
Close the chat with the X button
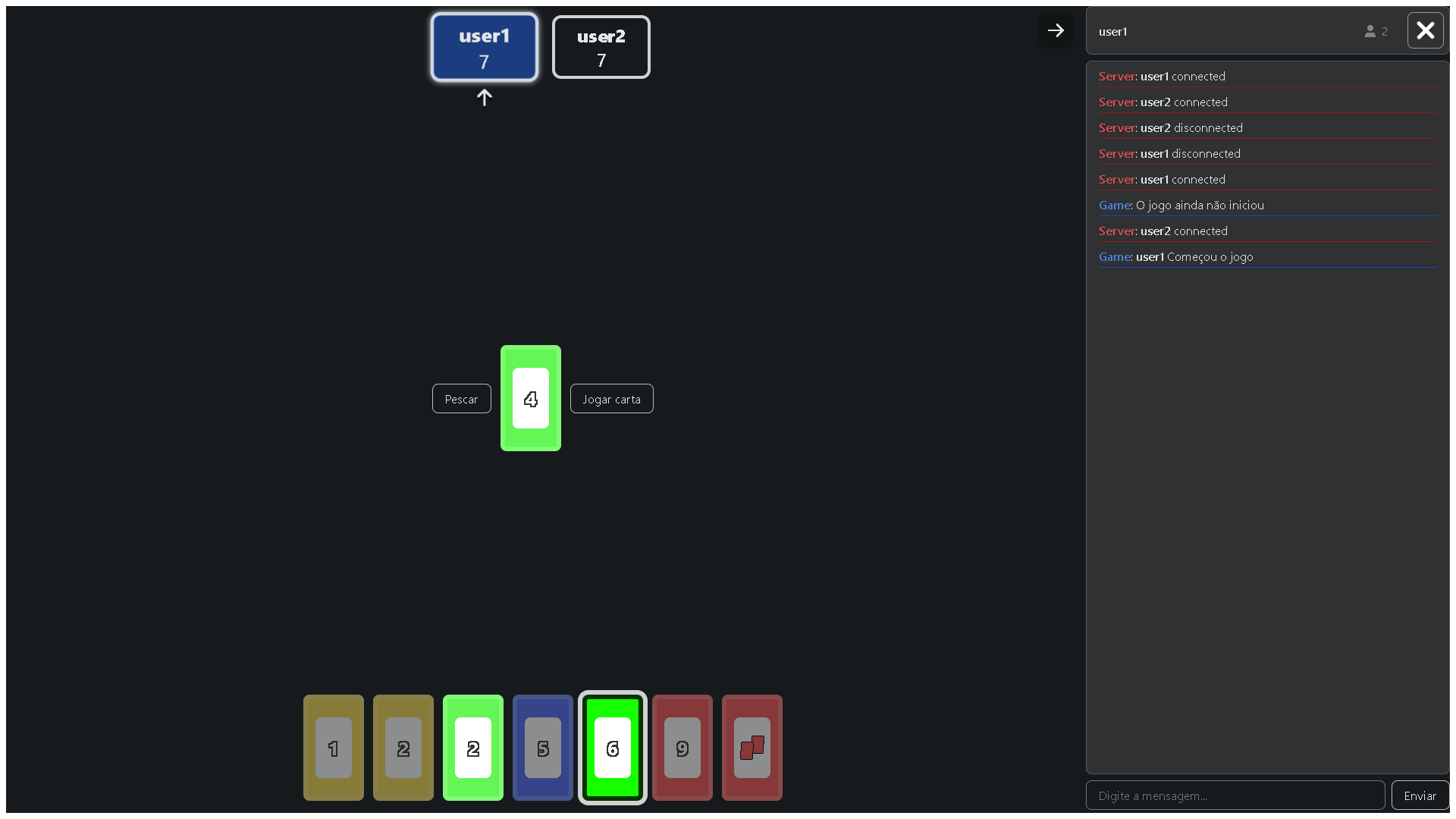1426,30
